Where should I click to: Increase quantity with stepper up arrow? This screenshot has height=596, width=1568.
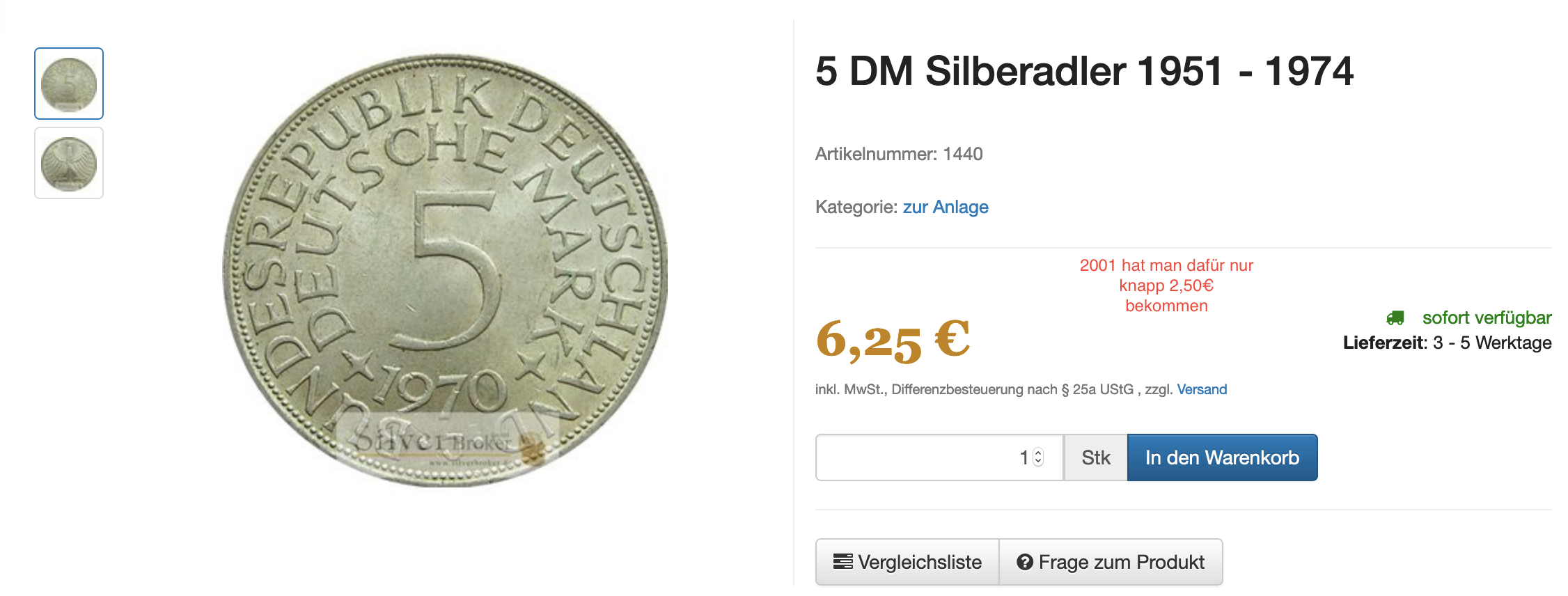(1038, 453)
